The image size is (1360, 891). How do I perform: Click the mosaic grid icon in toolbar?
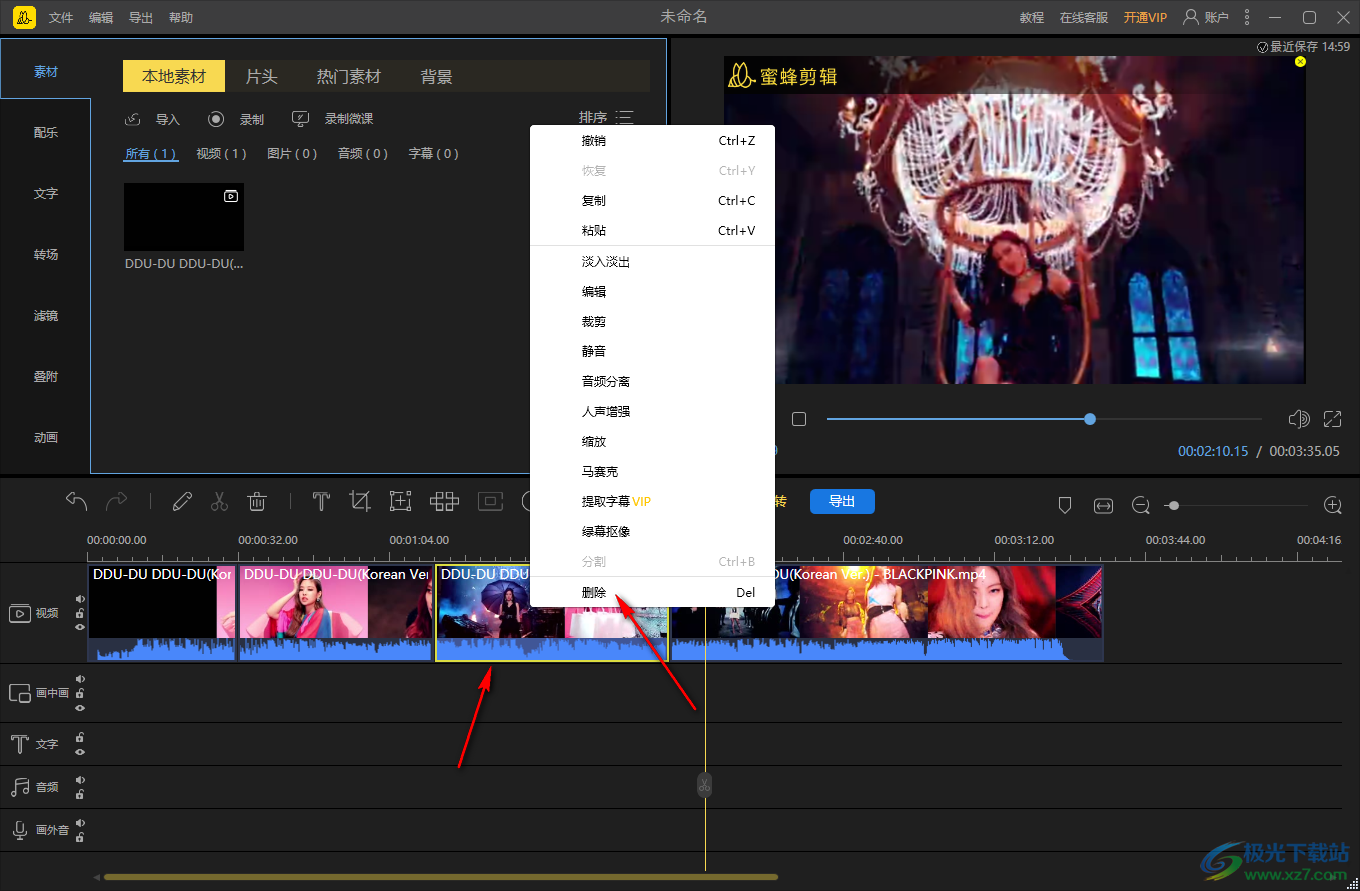(x=444, y=501)
